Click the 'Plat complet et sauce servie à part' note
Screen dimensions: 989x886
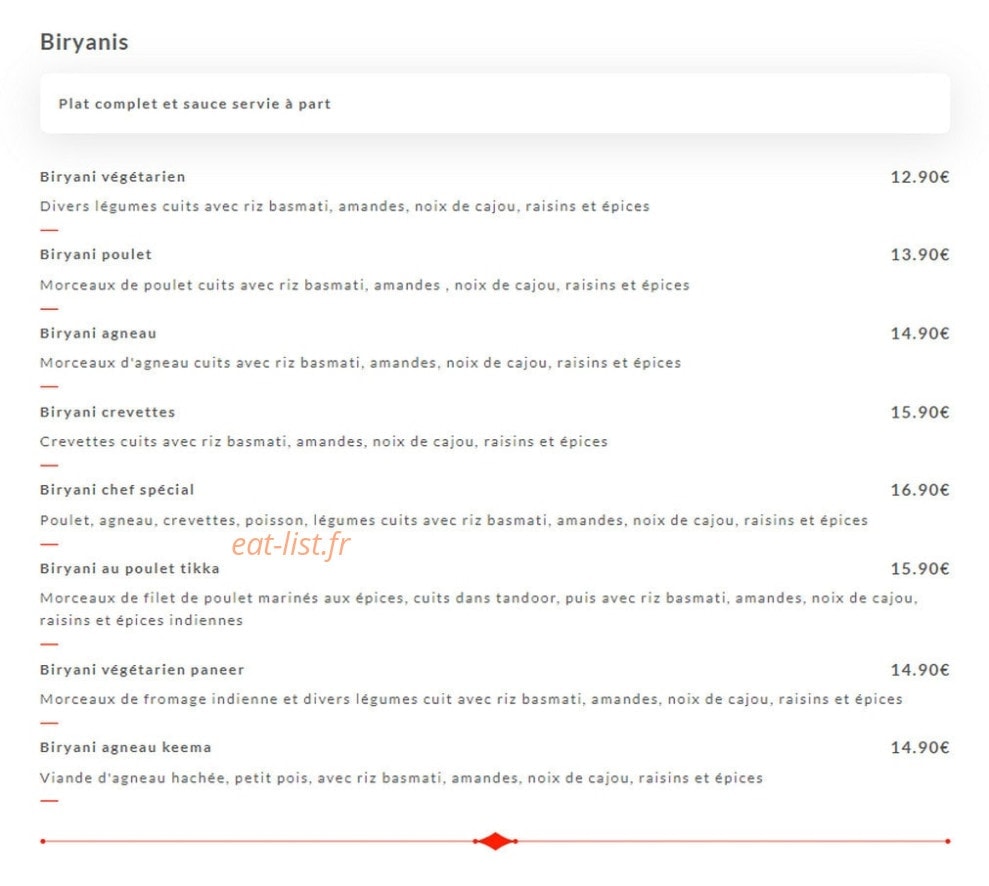tap(194, 104)
